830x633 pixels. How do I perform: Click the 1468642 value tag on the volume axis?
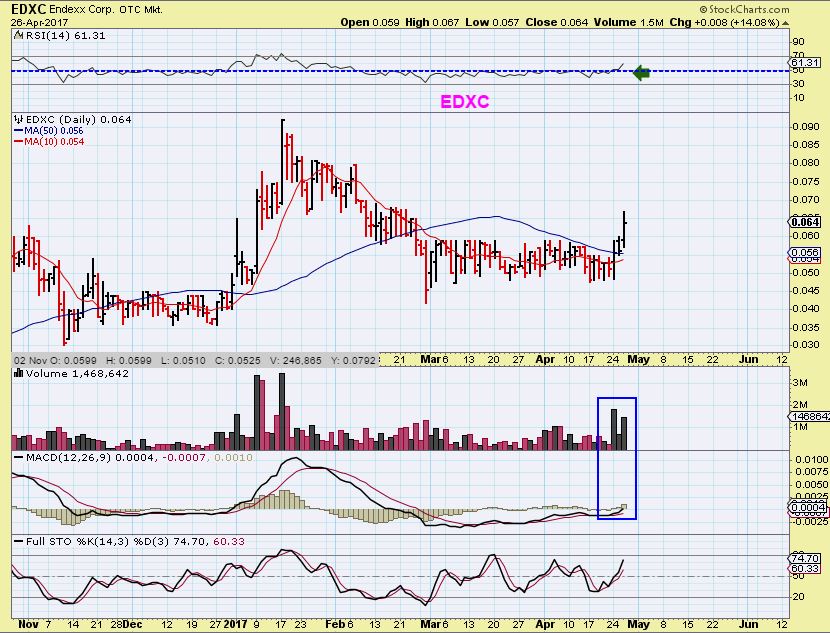point(810,417)
